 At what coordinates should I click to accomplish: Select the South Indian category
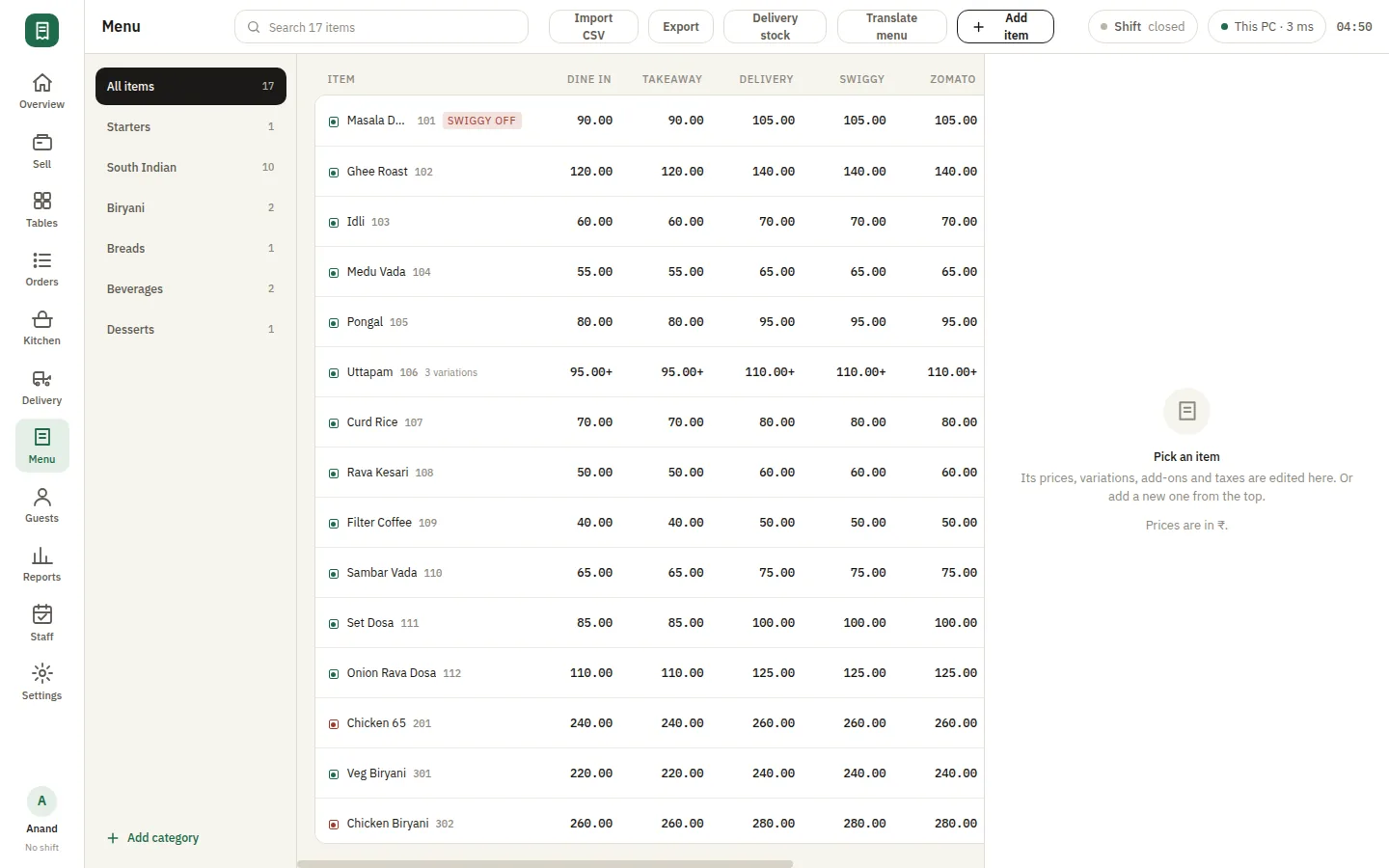(191, 167)
